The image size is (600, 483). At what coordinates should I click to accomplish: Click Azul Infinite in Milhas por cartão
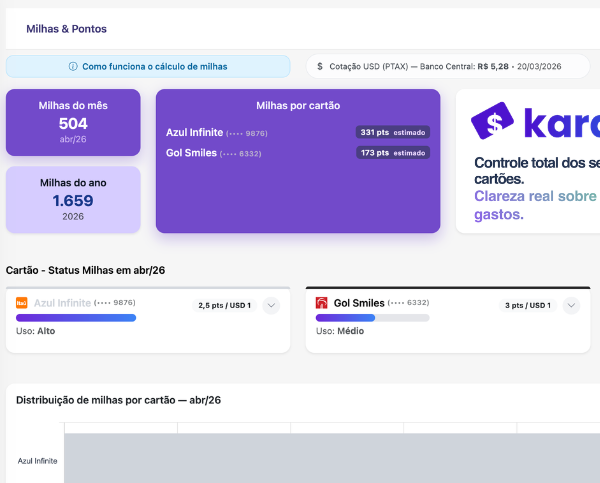tap(194, 132)
